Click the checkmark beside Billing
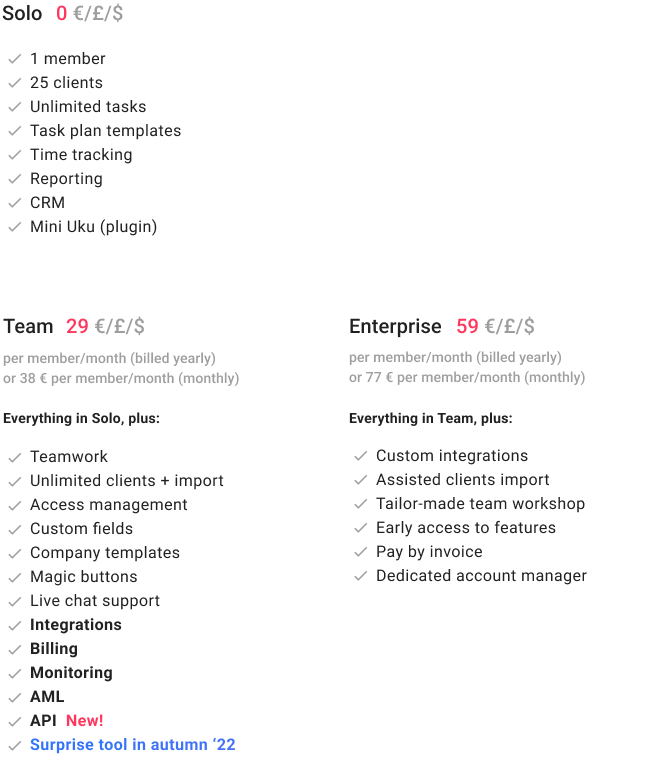 click(x=15, y=649)
